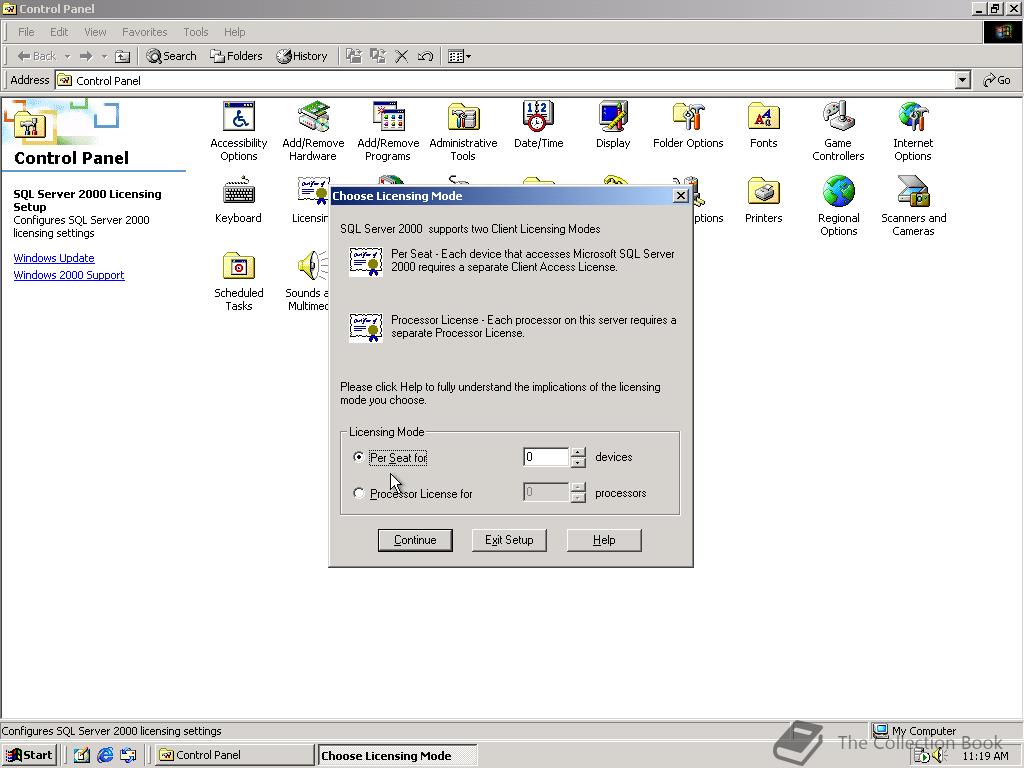Open Game Controllers icon
Viewport: 1024px width, 768px height.
pyautogui.click(x=838, y=131)
